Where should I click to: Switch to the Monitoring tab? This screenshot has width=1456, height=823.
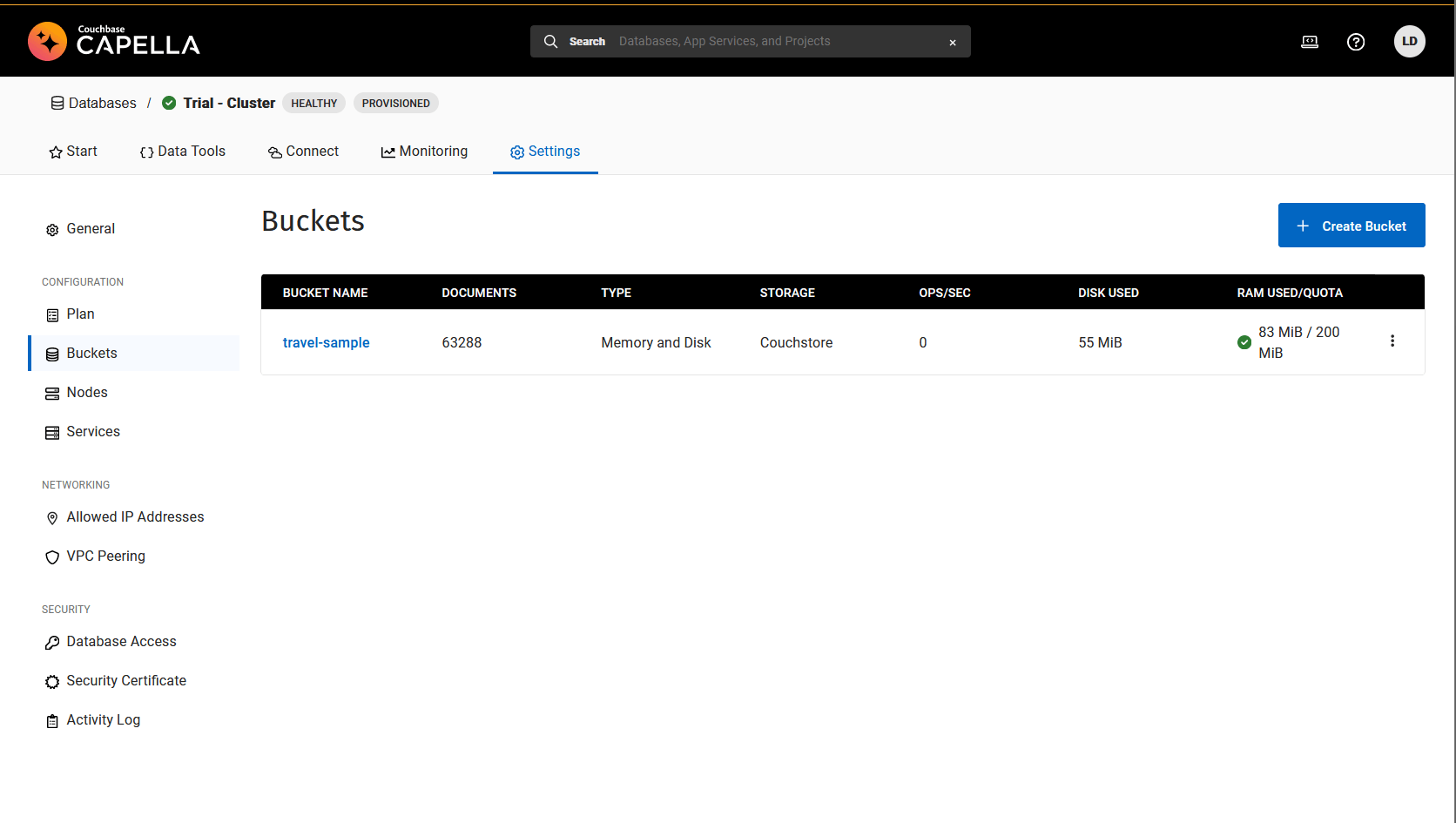(424, 152)
